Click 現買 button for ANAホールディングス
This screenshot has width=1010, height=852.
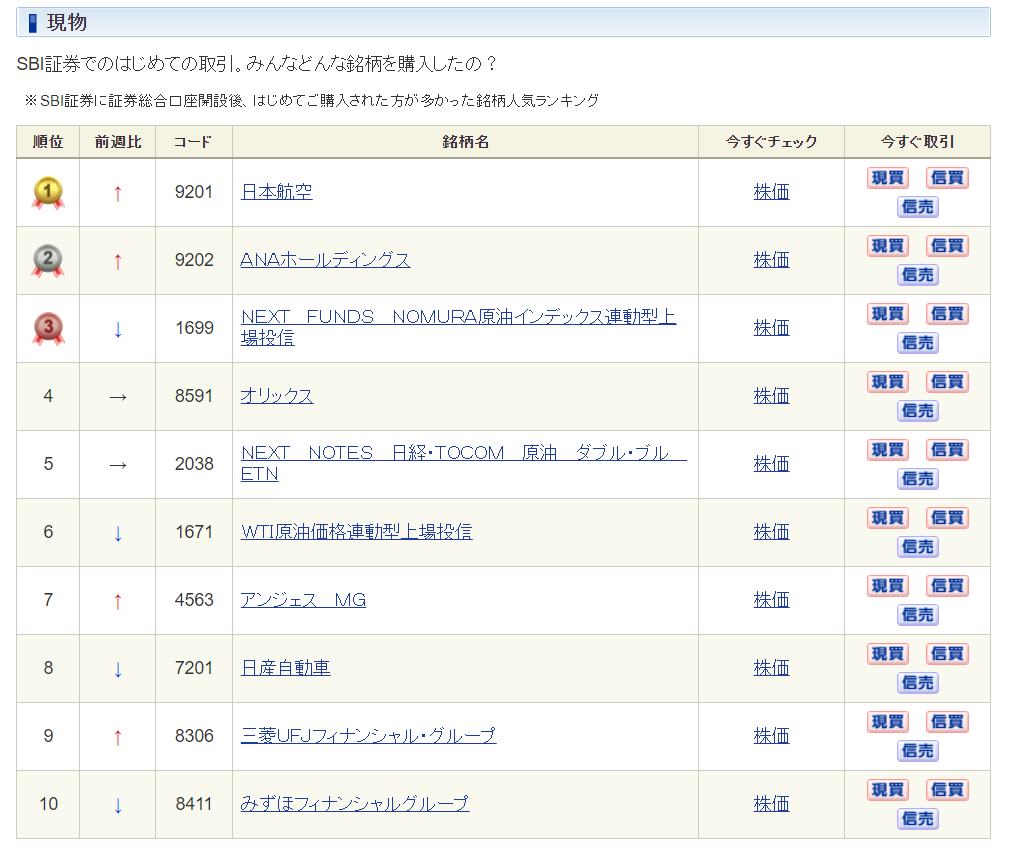click(888, 246)
